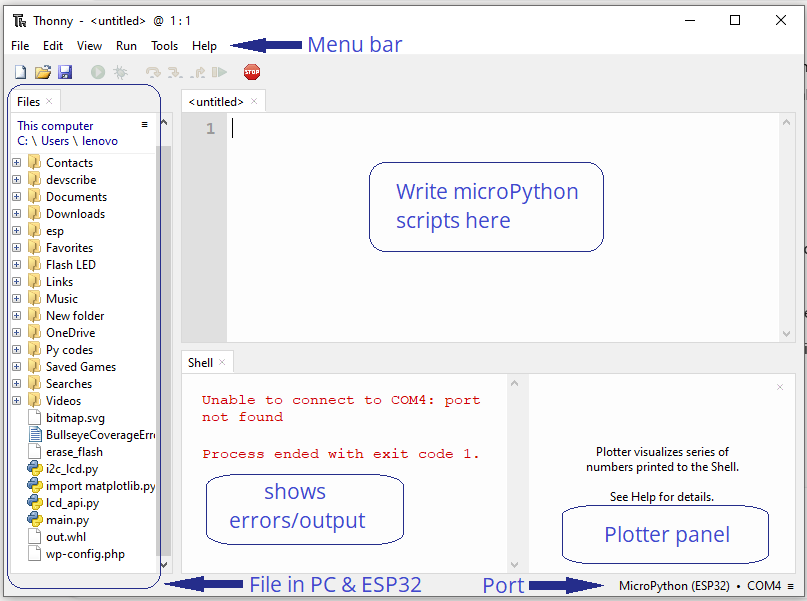Open the Files panel hamburger menu
Screen dimensions: 807x601
coord(145,124)
